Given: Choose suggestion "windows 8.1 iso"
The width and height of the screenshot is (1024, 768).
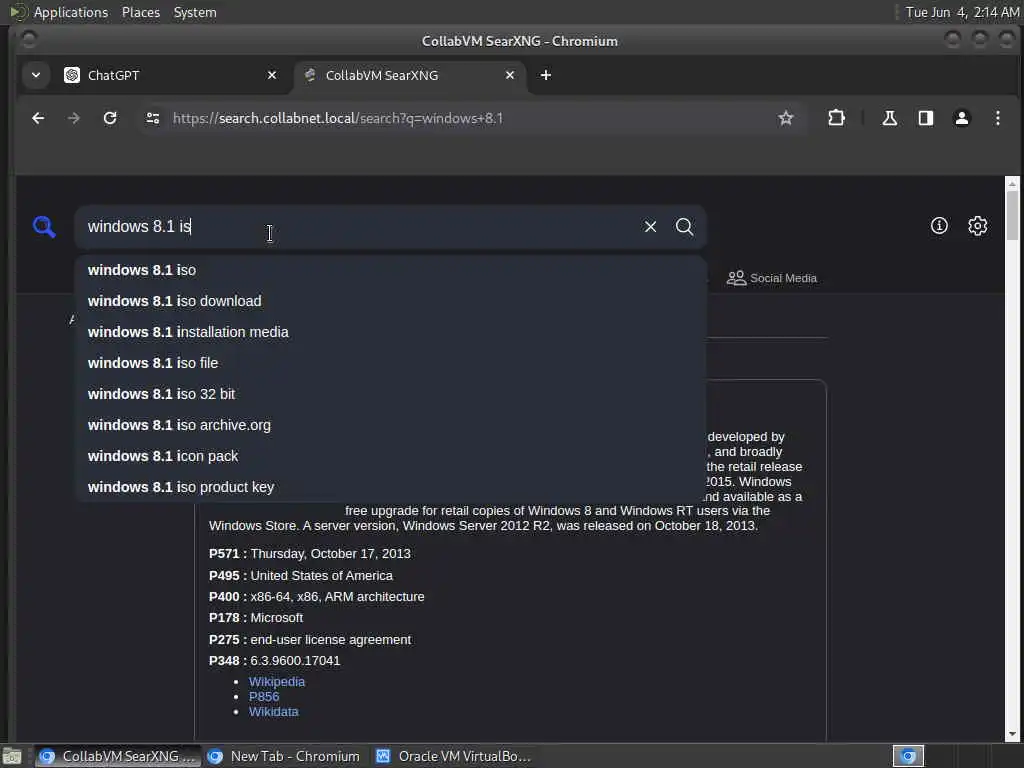Looking at the screenshot, I should [x=391, y=270].
